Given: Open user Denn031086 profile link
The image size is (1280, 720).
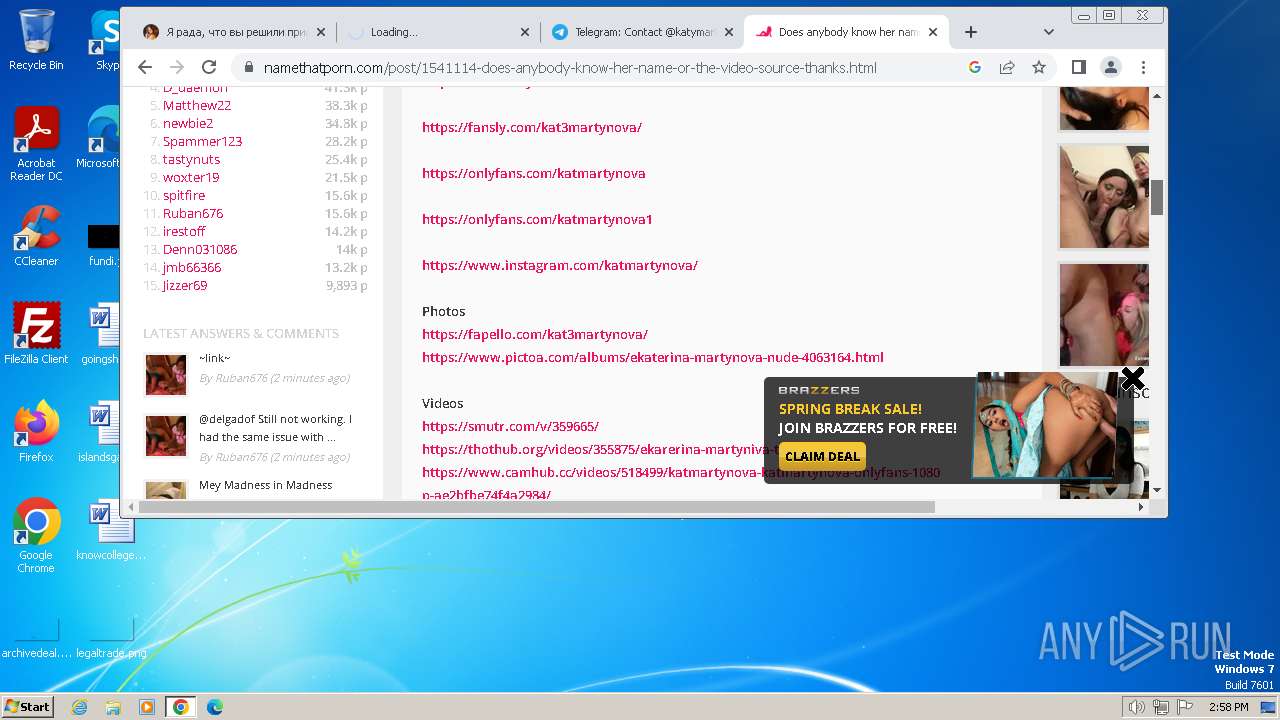Looking at the screenshot, I should pyautogui.click(x=200, y=249).
